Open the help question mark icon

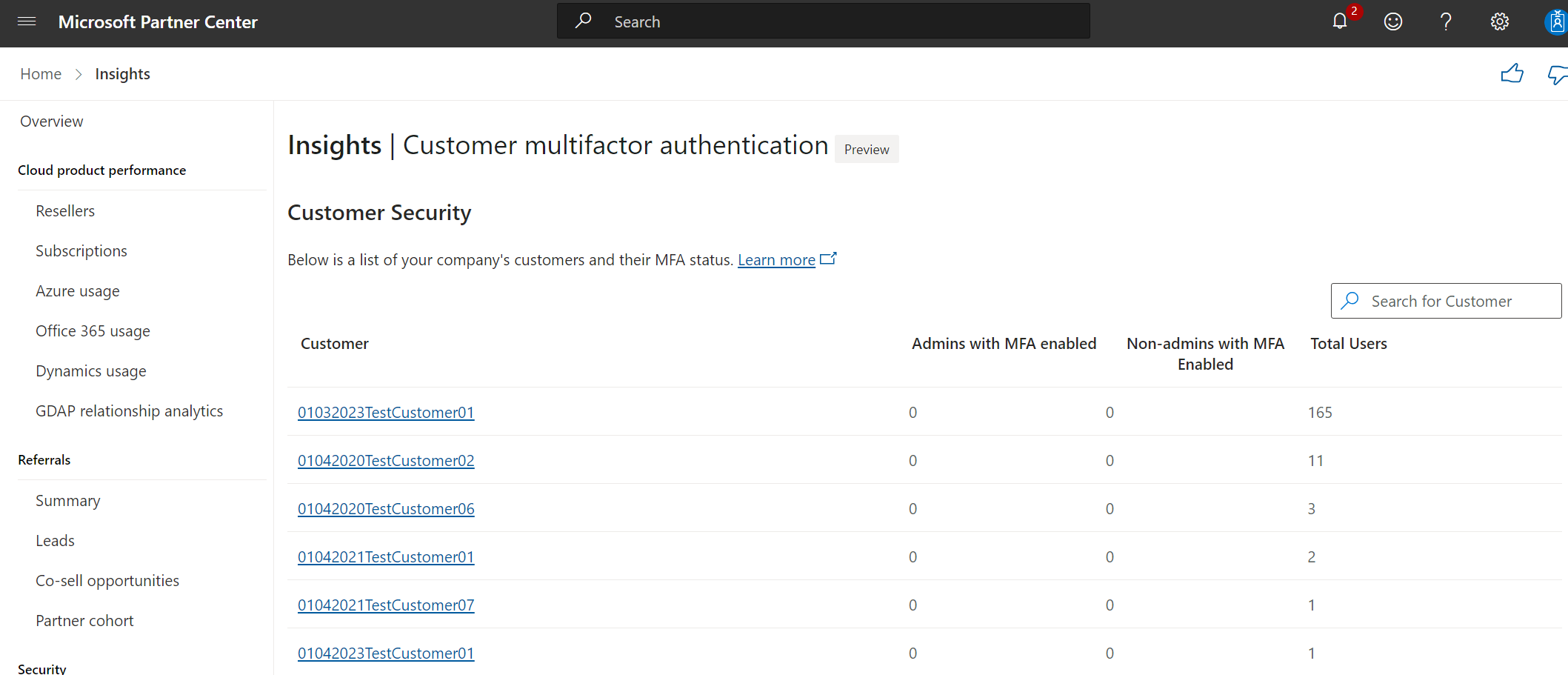pos(1445,21)
